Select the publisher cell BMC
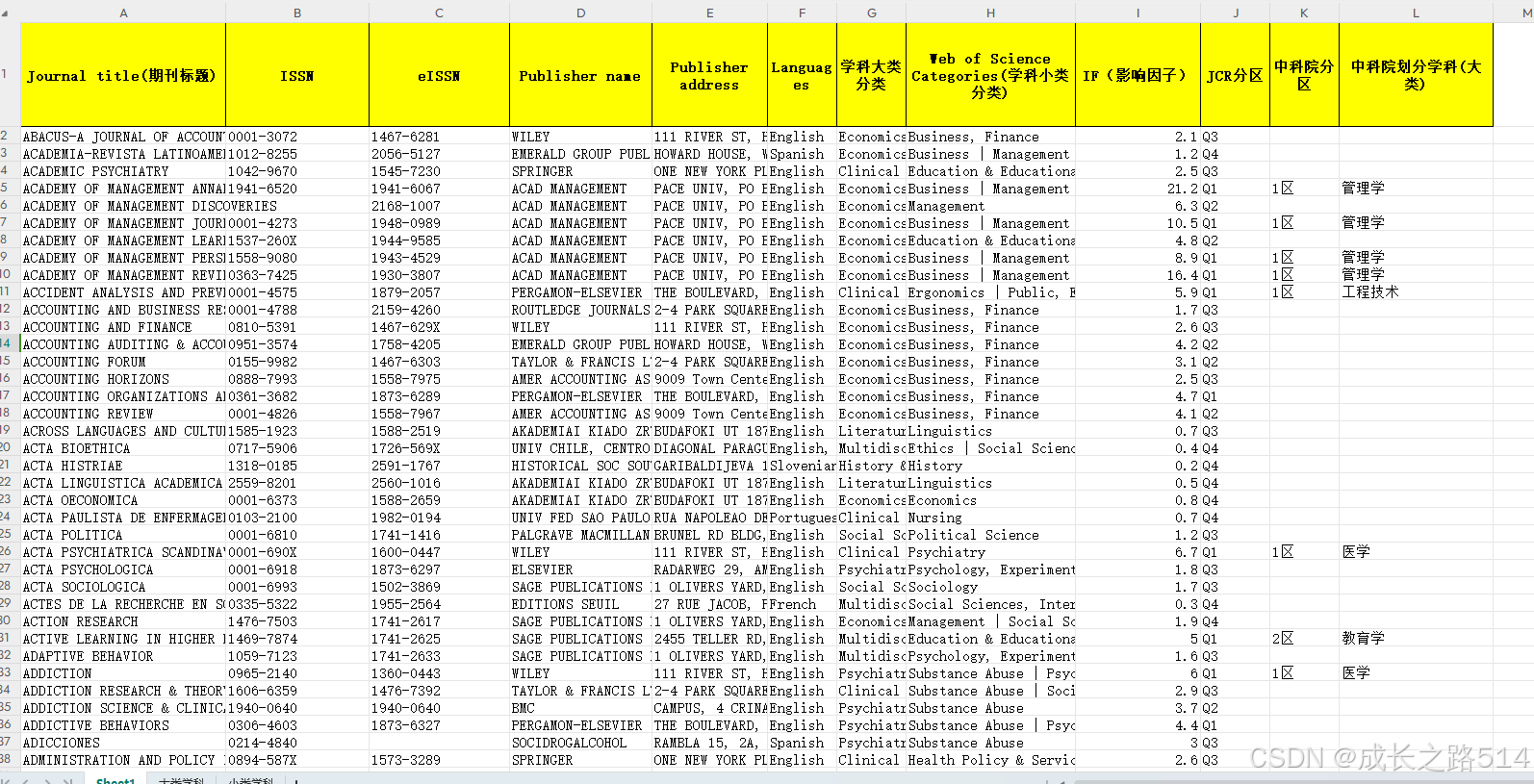The width and height of the screenshot is (1534, 784). (x=581, y=708)
